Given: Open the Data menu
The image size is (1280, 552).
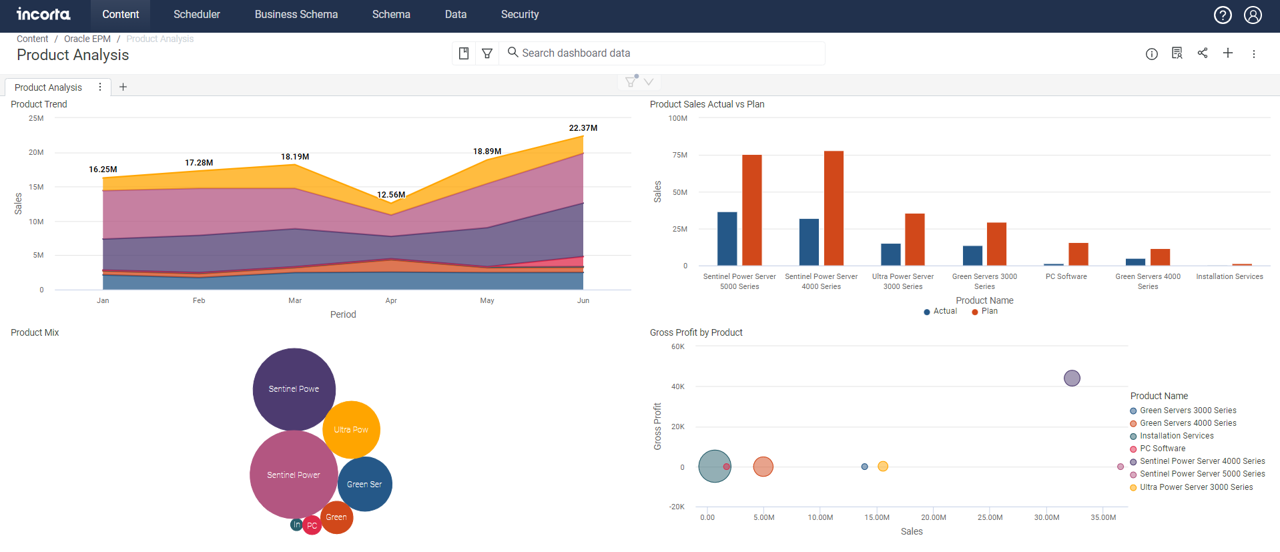Looking at the screenshot, I should point(455,15).
